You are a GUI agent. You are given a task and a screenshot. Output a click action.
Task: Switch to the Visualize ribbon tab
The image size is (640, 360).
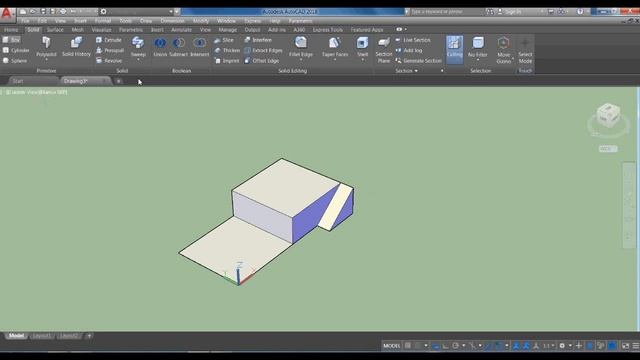[101, 30]
